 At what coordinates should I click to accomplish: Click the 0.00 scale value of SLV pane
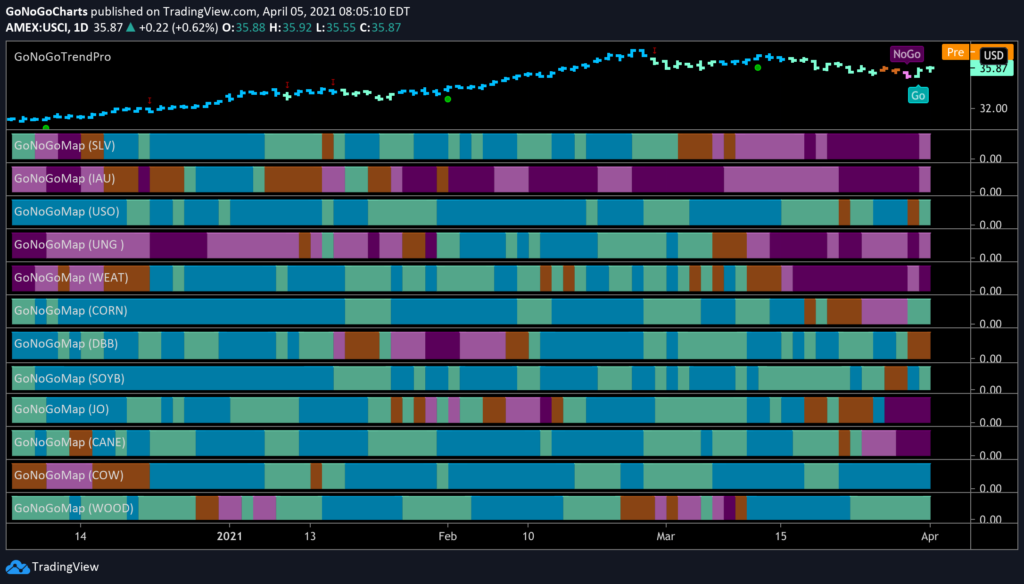pyautogui.click(x=991, y=159)
